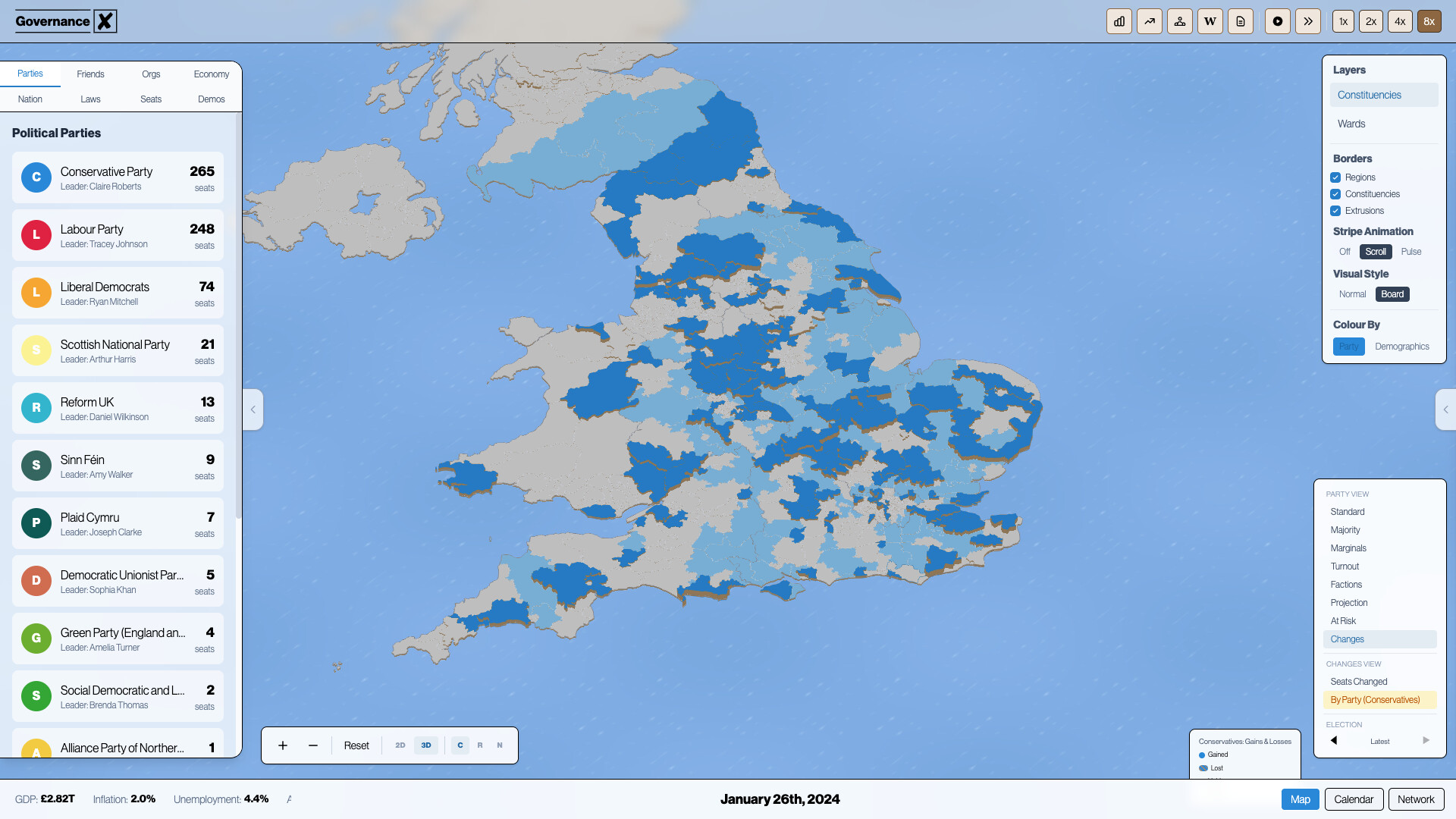Uncheck the Extrusions borders checkbox
The width and height of the screenshot is (1456, 819).
click(x=1336, y=211)
